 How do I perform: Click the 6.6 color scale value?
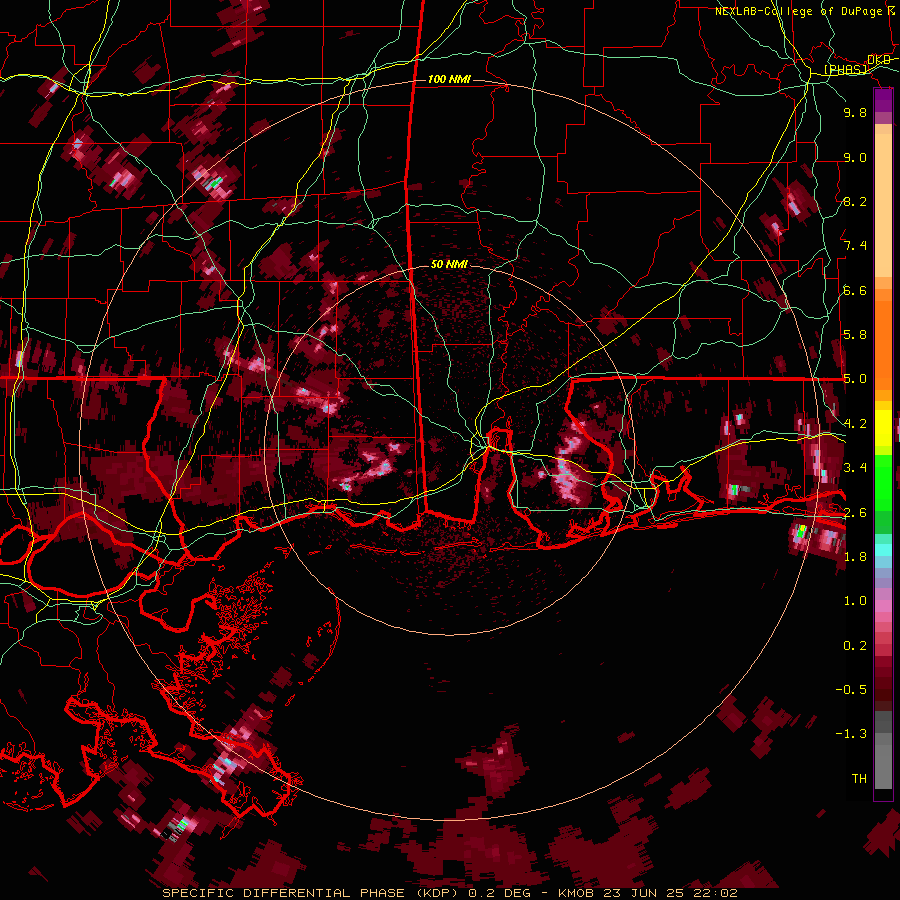pos(855,290)
